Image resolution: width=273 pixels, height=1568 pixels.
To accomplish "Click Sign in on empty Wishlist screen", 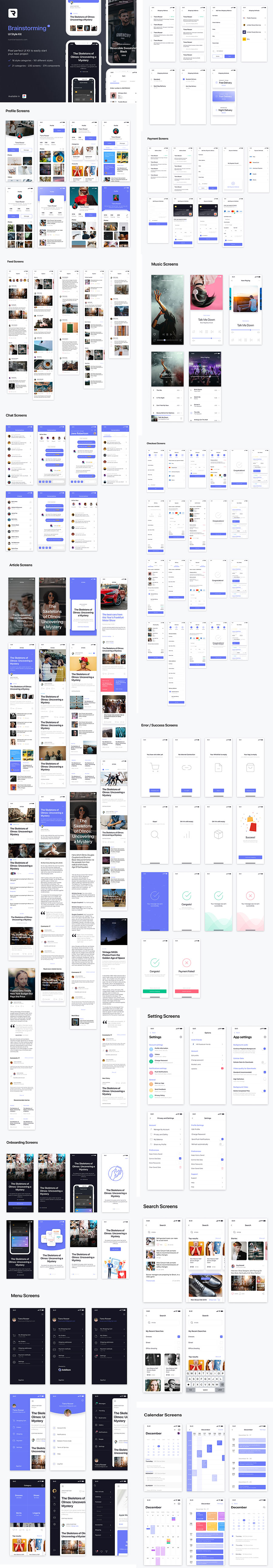I will (218, 790).
